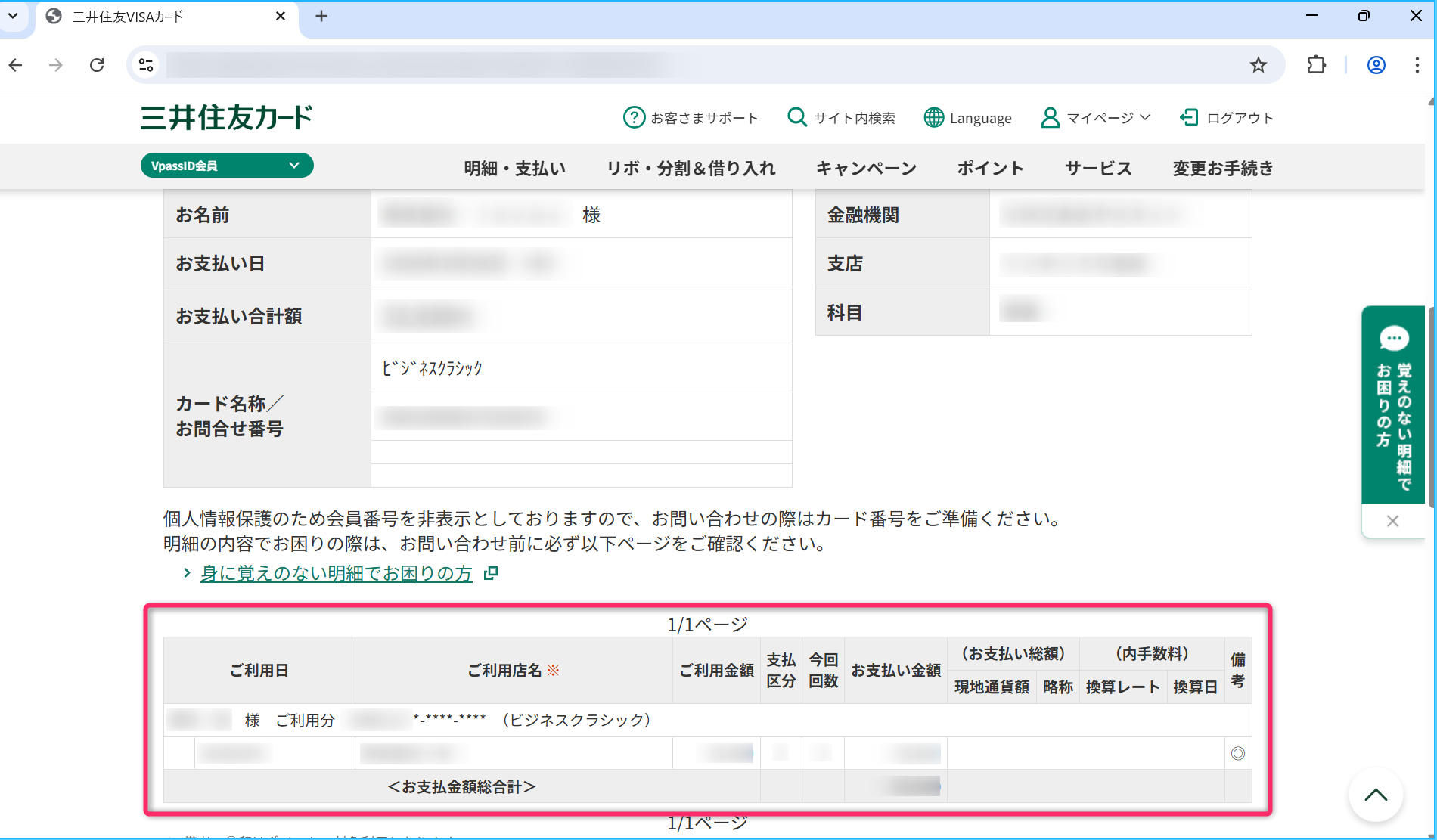The height and width of the screenshot is (840, 1437).
Task: Click the 三井住友カード logo
Action: coord(226,118)
